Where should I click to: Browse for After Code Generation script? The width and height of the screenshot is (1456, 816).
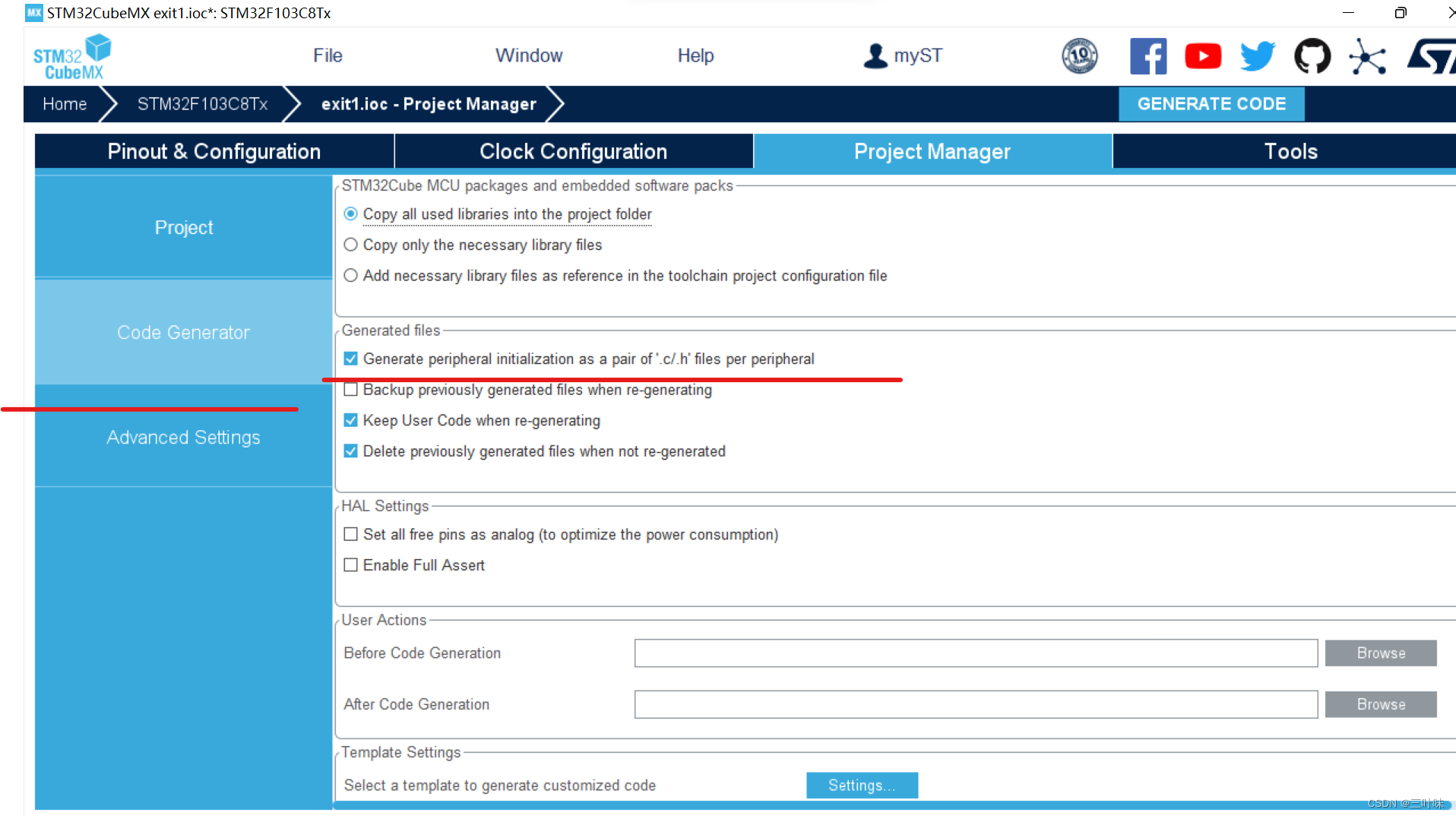tap(1381, 704)
